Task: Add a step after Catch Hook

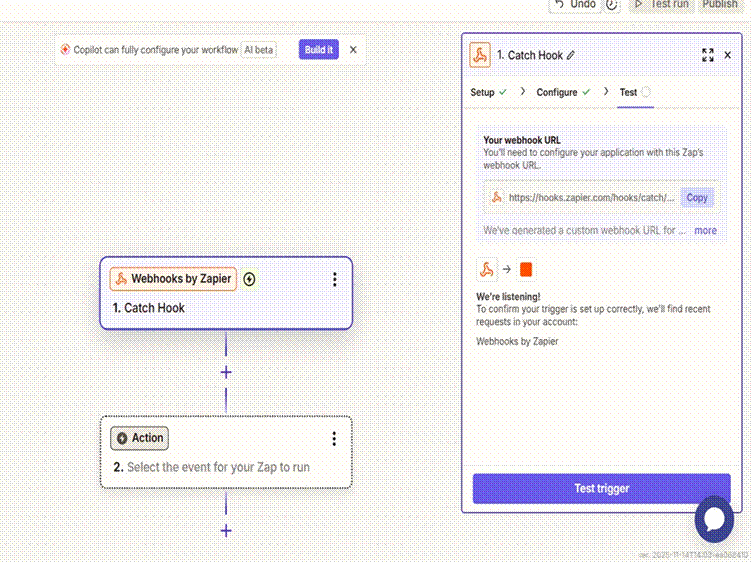Action: (x=226, y=372)
